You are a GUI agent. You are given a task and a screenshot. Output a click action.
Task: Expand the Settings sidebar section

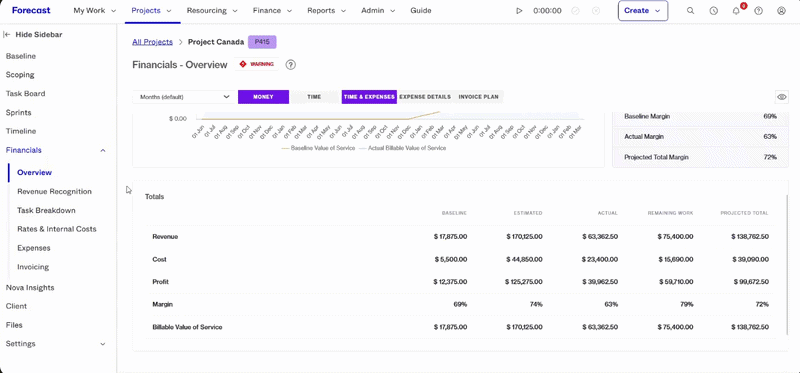click(103, 344)
